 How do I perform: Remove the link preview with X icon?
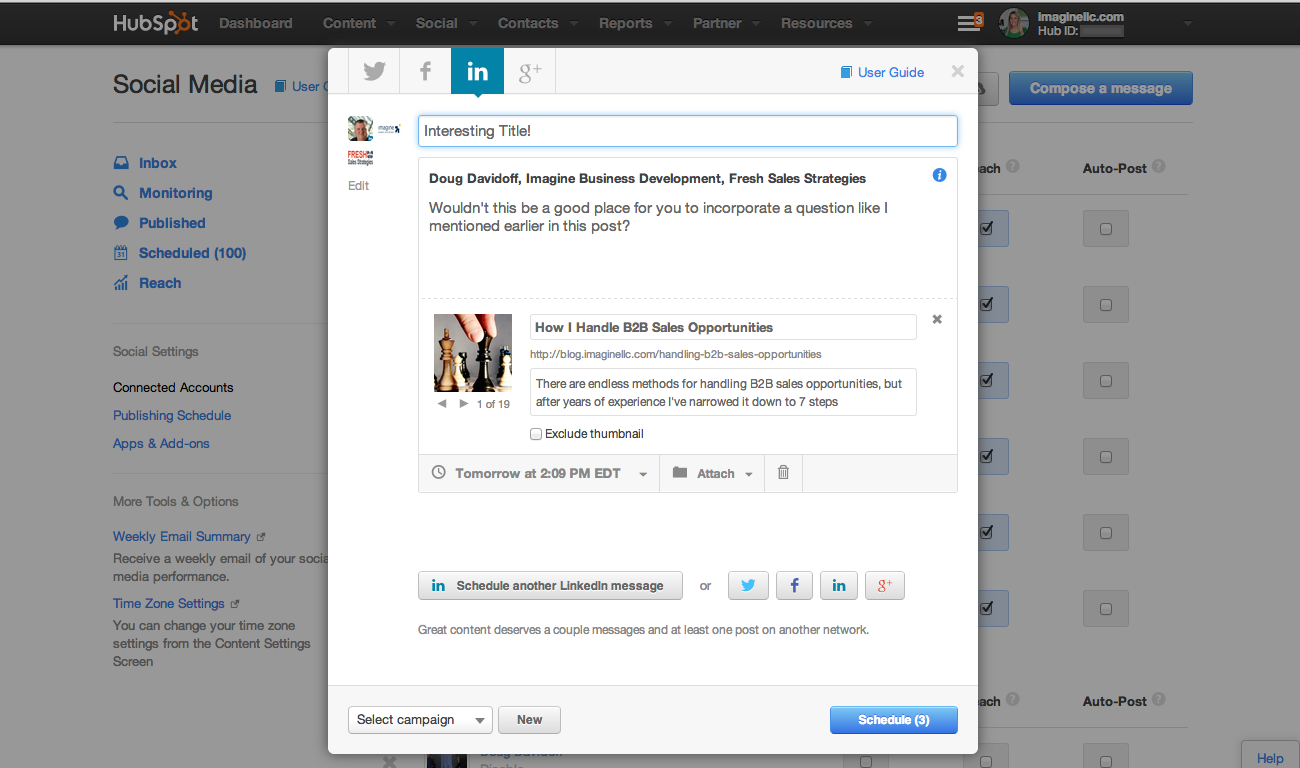pos(937,319)
